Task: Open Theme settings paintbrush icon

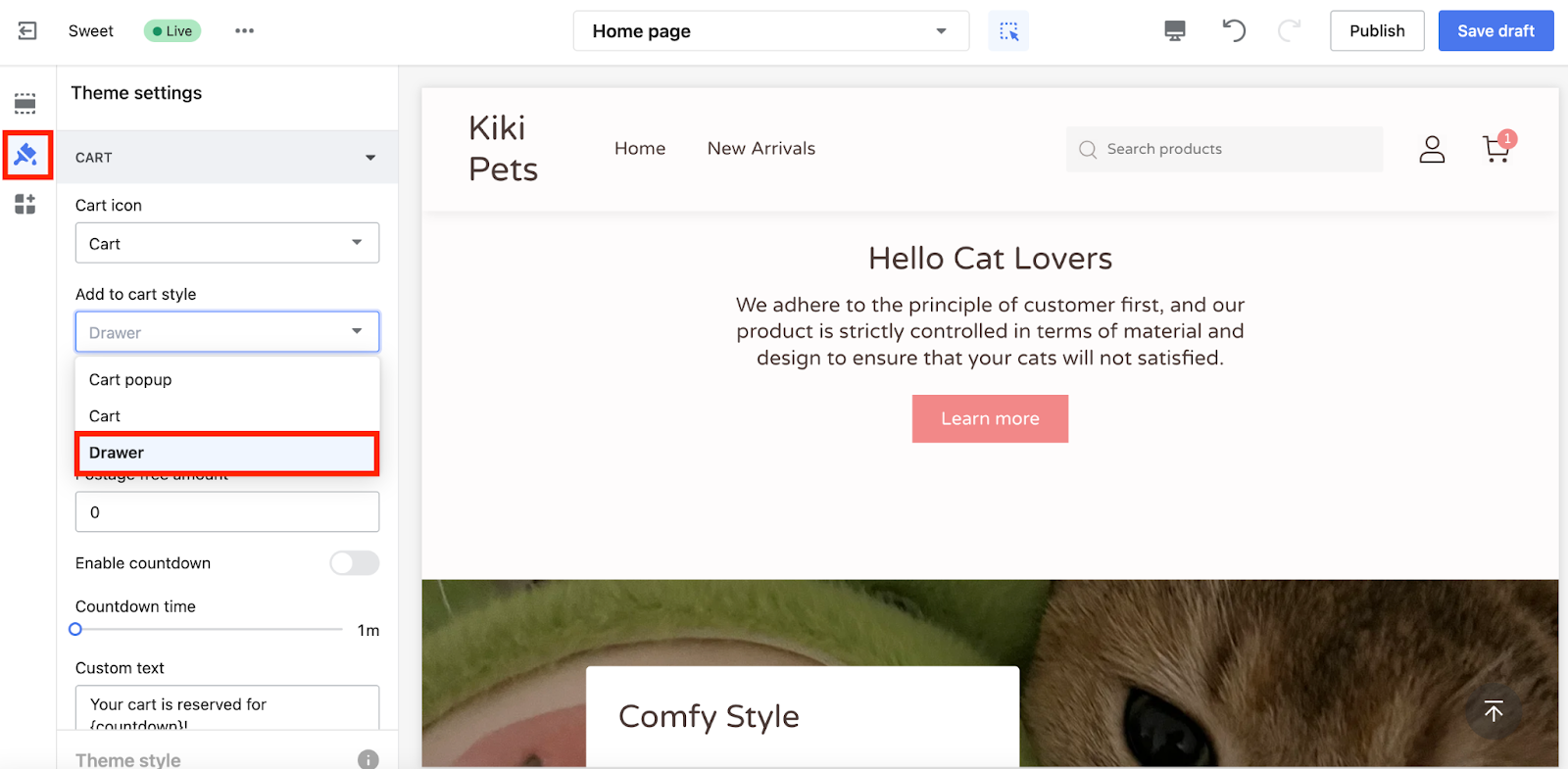Action: tap(26, 155)
